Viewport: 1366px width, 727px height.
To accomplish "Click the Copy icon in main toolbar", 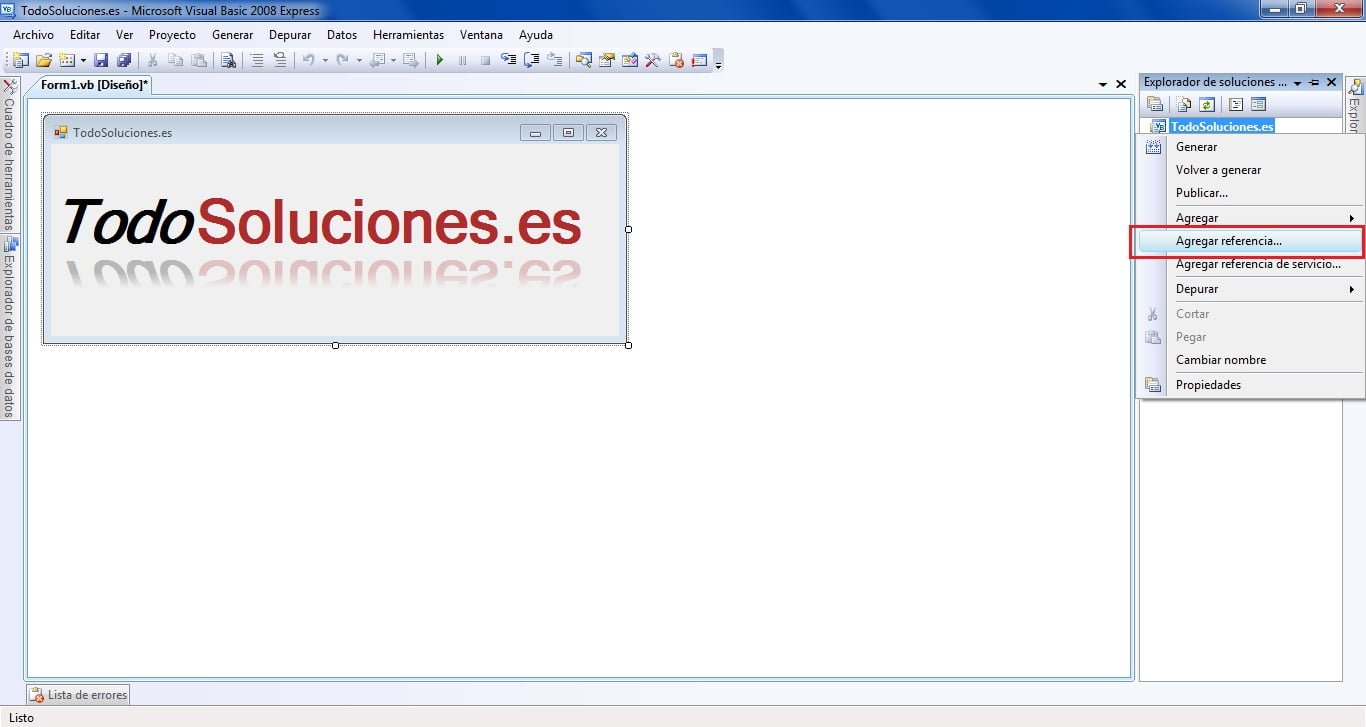I will tap(175, 60).
